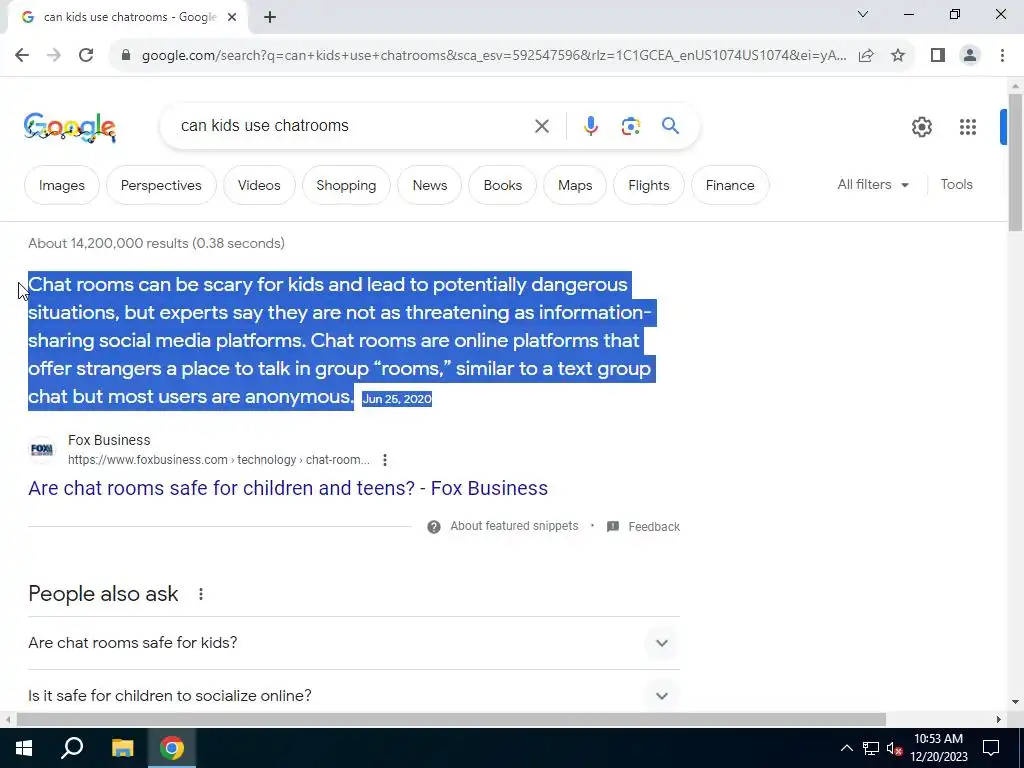1024x768 pixels.
Task: Switch to Maps results
Action: coord(575,185)
